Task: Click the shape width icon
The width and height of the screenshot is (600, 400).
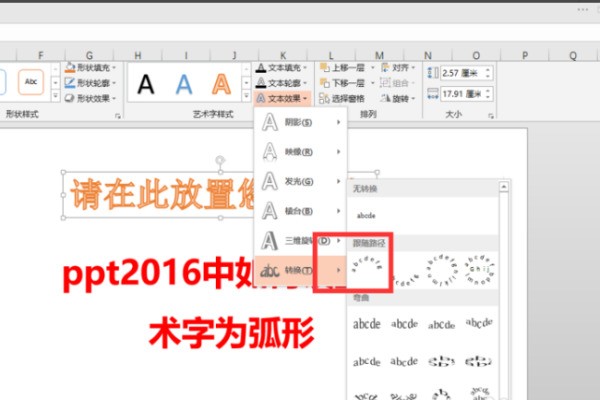Action: [x=432, y=94]
